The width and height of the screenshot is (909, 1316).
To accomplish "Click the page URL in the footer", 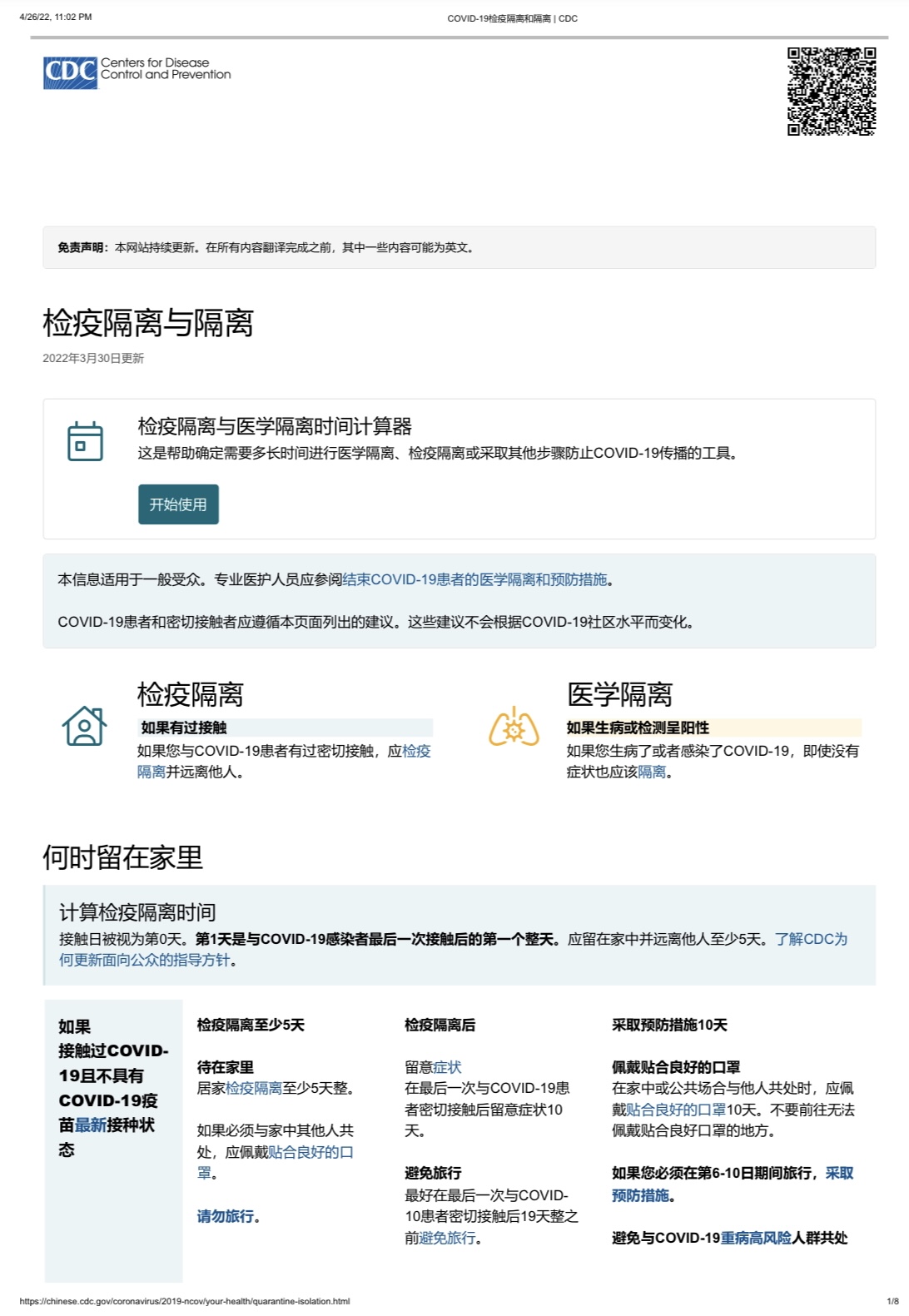I will (184, 1301).
